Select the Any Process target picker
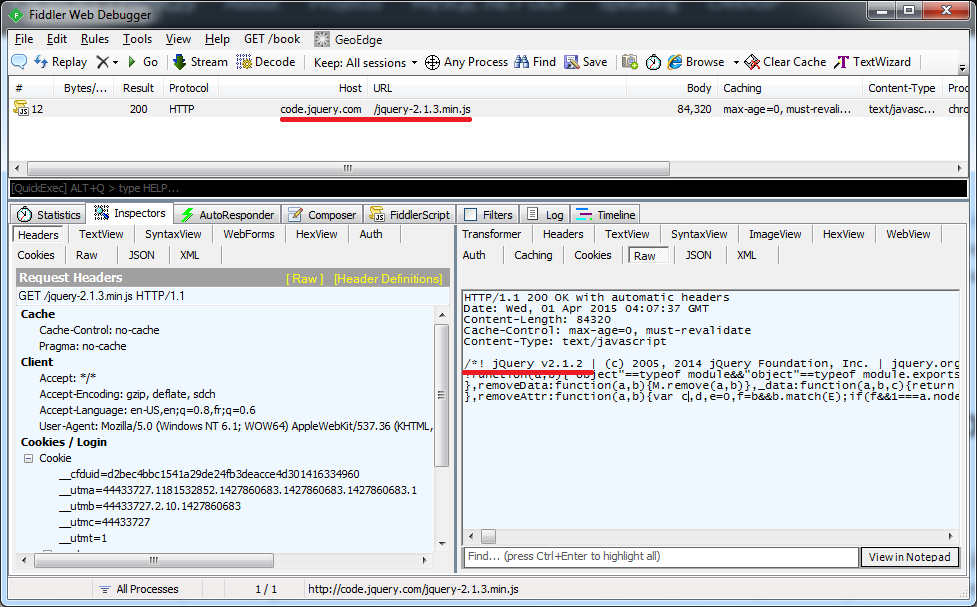The width and height of the screenshot is (977, 607). pyautogui.click(x=466, y=62)
